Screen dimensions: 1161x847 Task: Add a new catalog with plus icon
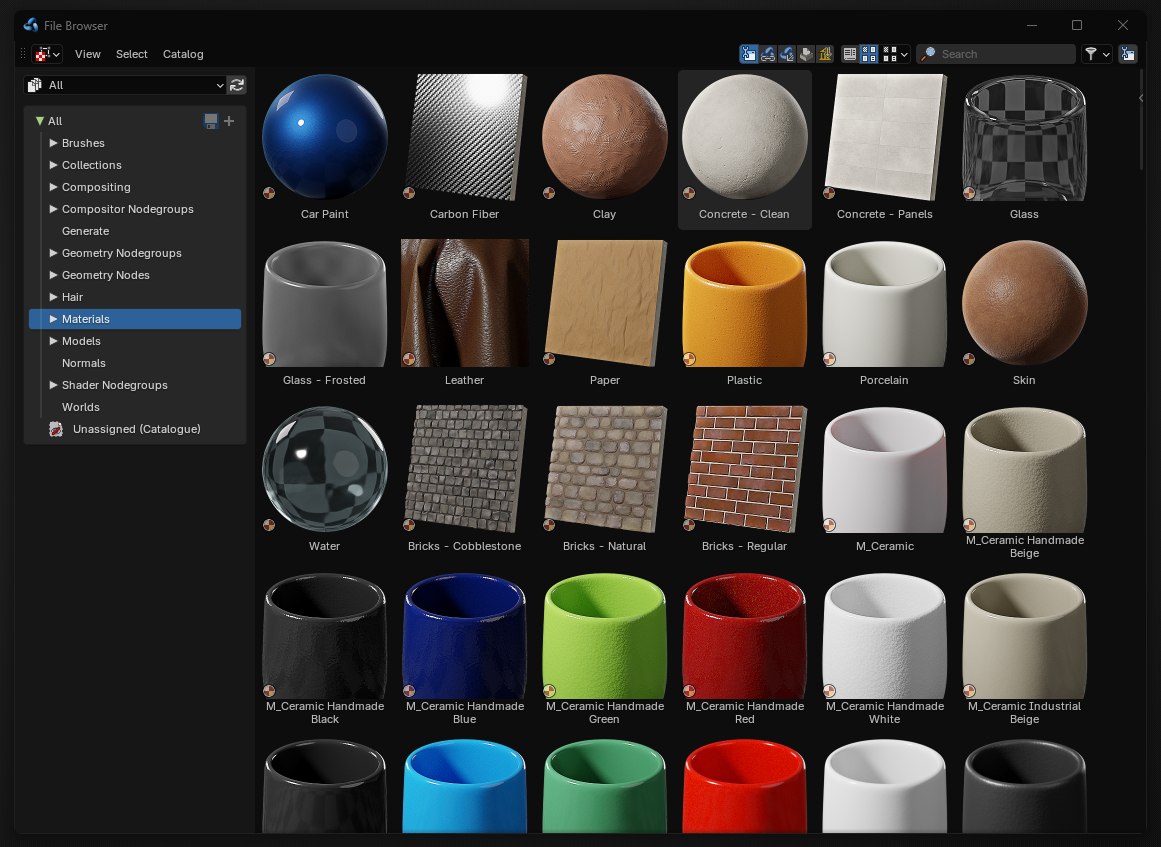[230, 121]
